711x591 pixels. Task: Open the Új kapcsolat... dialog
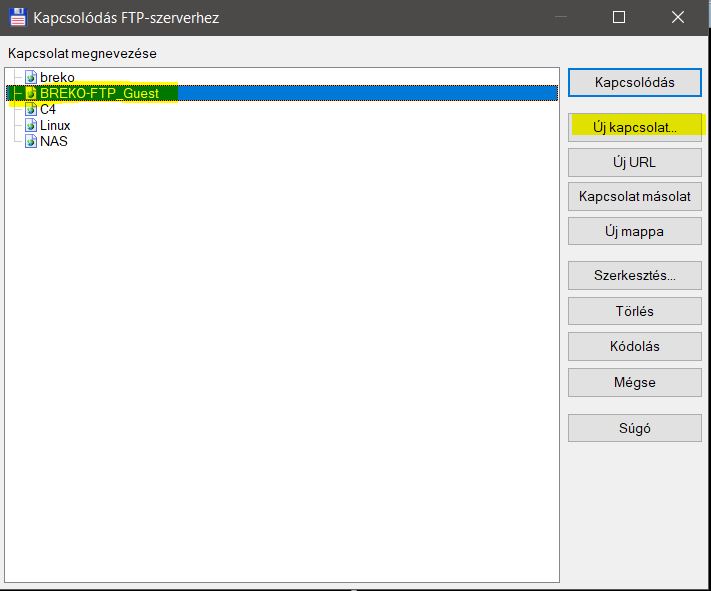pyautogui.click(x=634, y=127)
